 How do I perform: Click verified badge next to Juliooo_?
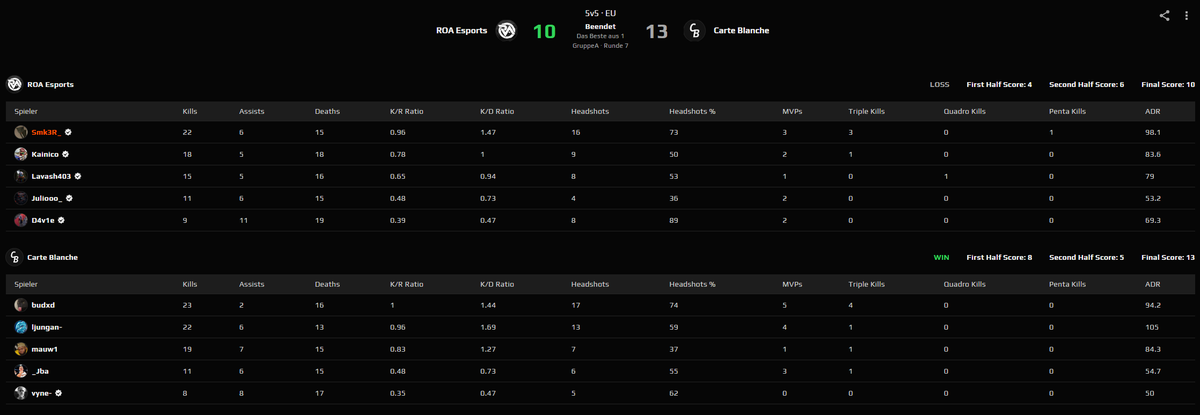(x=70, y=198)
